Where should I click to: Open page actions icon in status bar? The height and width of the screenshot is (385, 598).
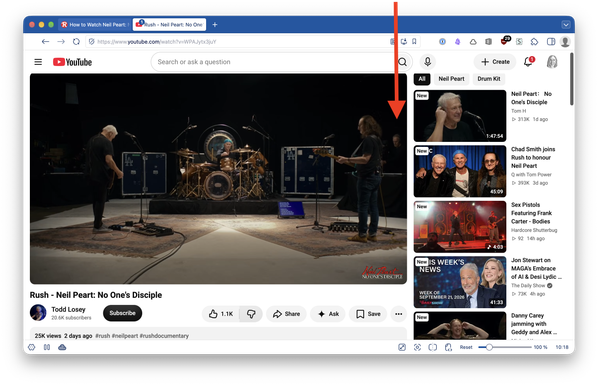(x=448, y=347)
